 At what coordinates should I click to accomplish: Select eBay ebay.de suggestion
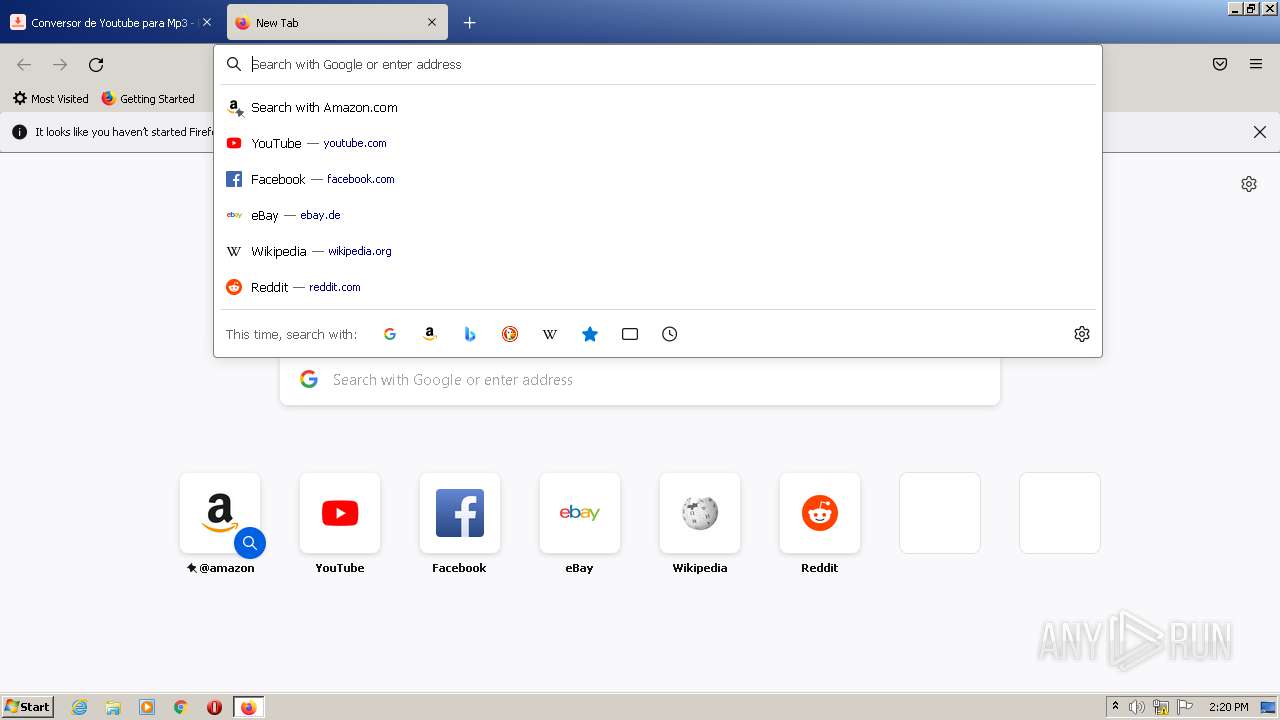tap(658, 215)
